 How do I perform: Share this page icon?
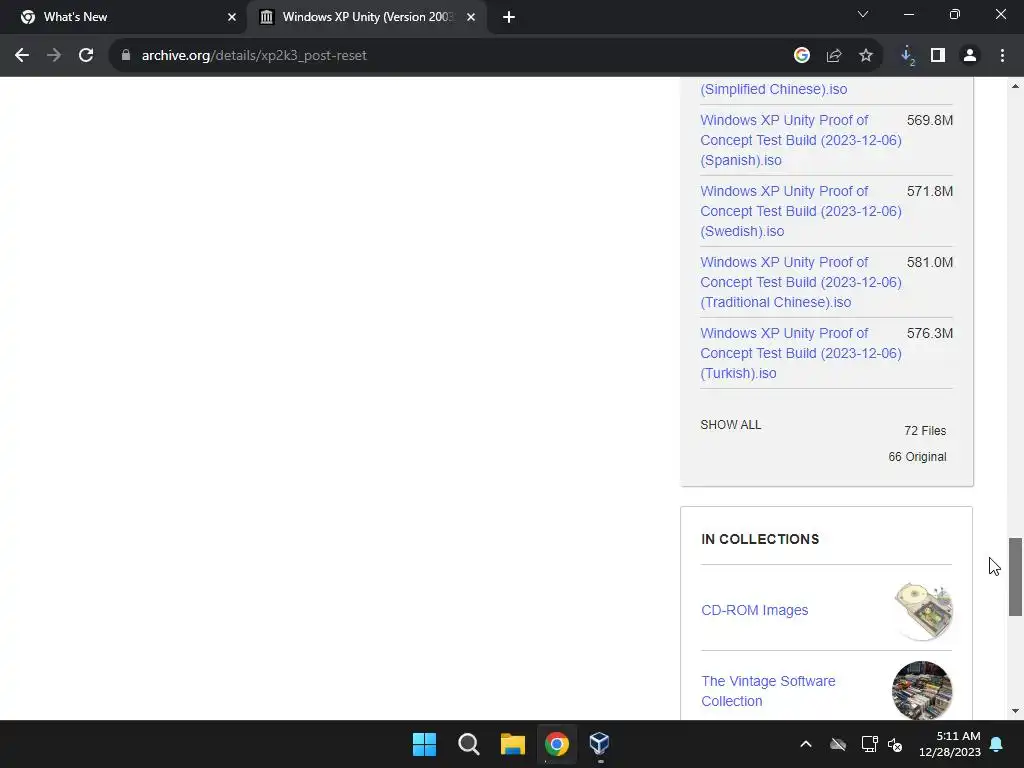833,56
